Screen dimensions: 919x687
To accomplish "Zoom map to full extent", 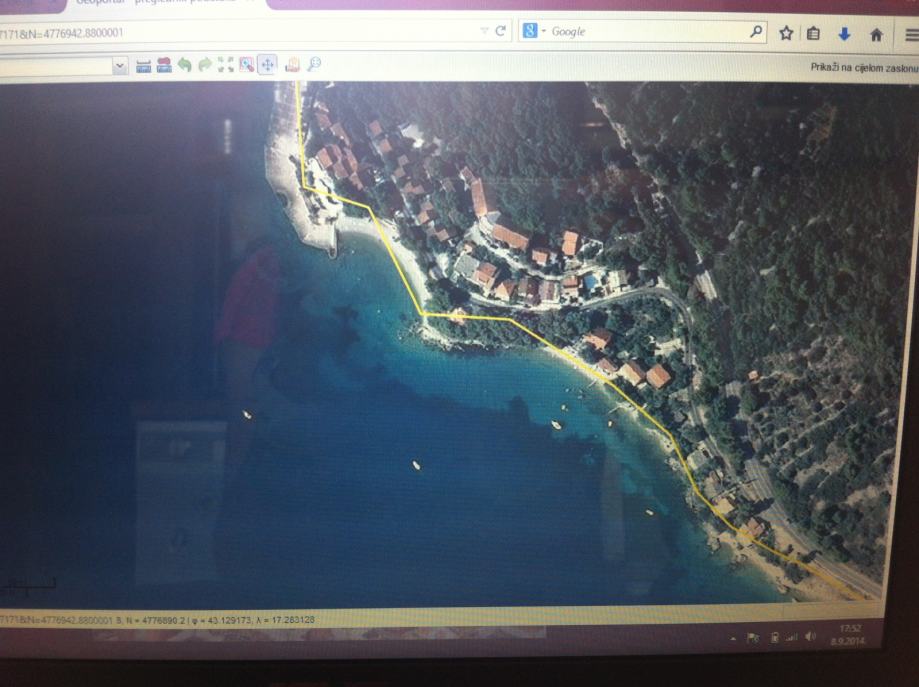I will (226, 64).
